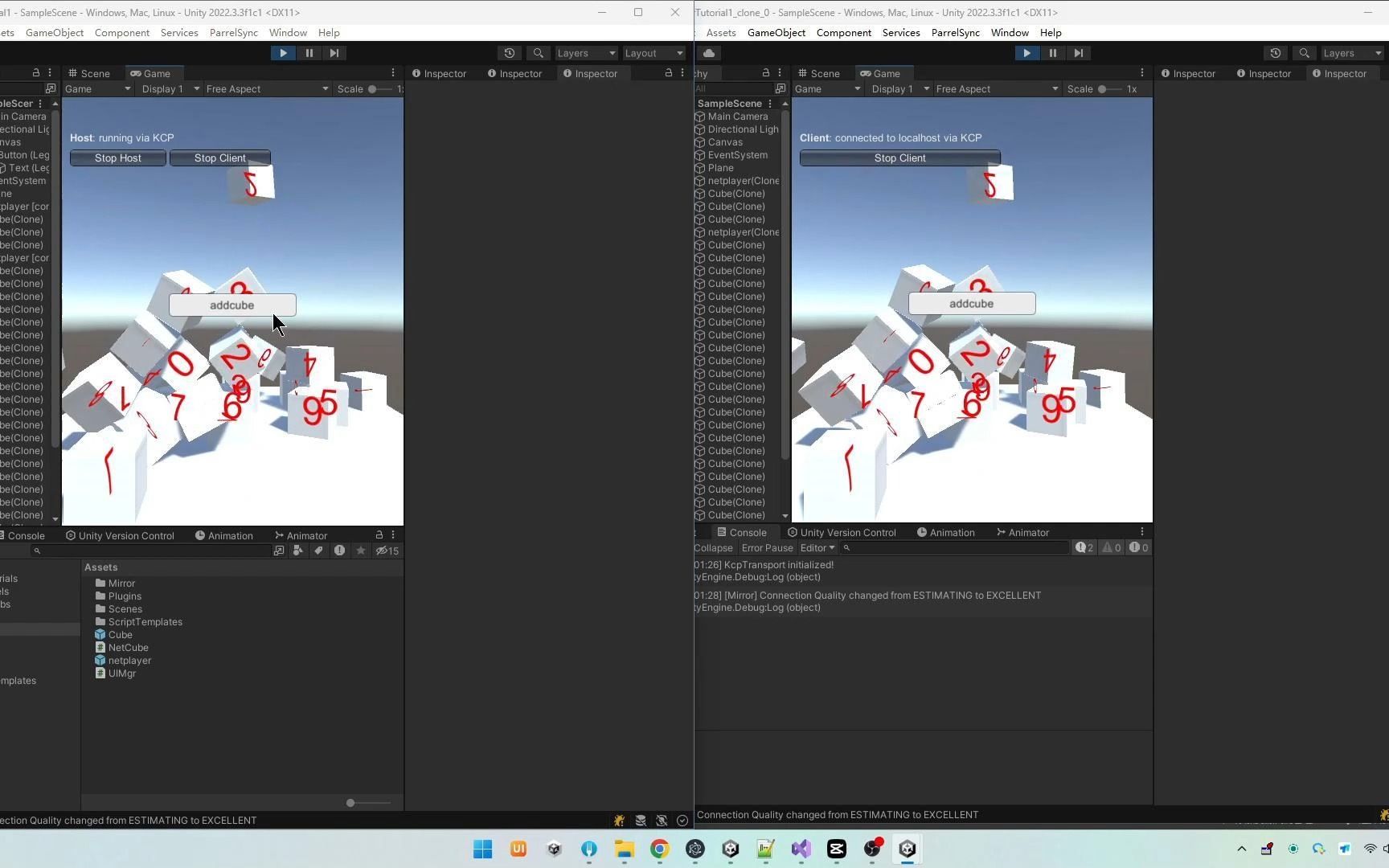Click the search magnifier in right toolbar
Viewport: 1389px width, 868px height.
[x=1304, y=53]
